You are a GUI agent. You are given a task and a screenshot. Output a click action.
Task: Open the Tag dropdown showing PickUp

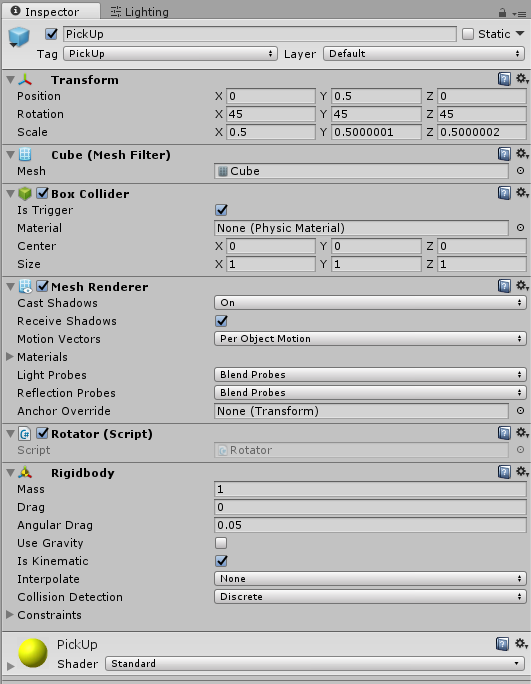[x=170, y=54]
